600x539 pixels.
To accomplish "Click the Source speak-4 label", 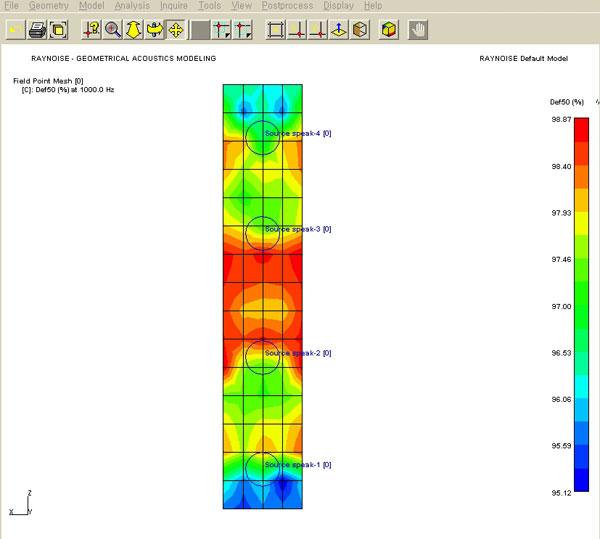I will (298, 134).
